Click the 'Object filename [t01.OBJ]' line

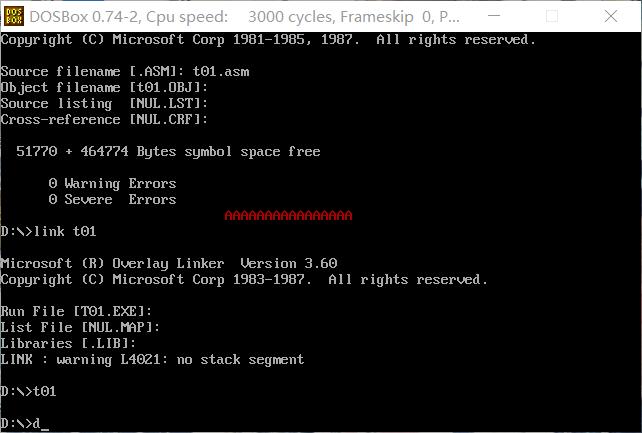pyautogui.click(x=104, y=88)
